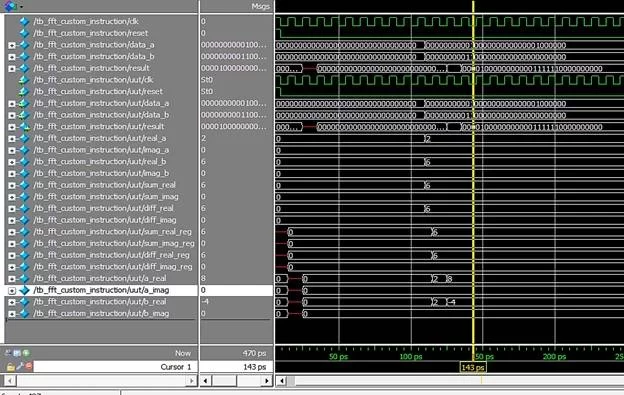Expand the uut/b_real signal
The height and width of the screenshot is (395, 624).
(12, 302)
